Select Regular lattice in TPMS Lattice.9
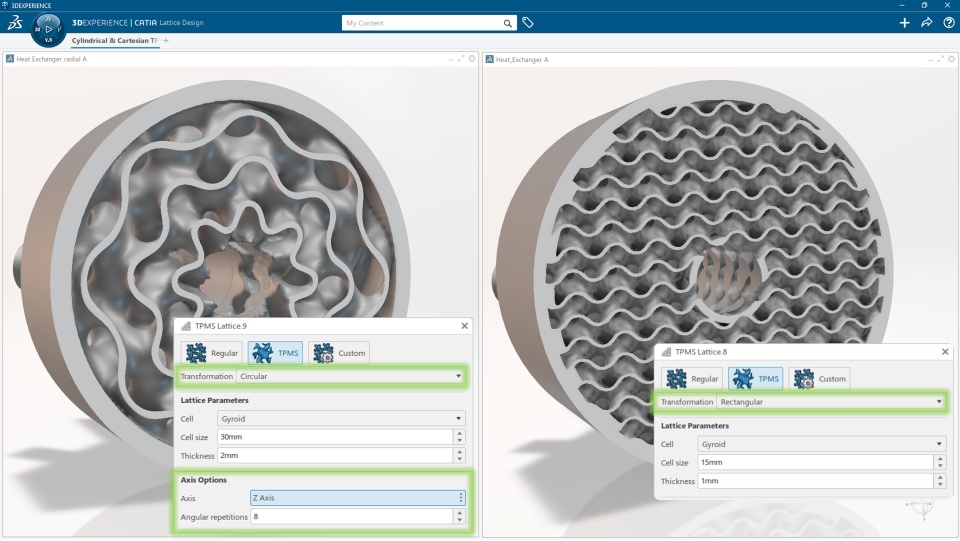 tap(212, 353)
